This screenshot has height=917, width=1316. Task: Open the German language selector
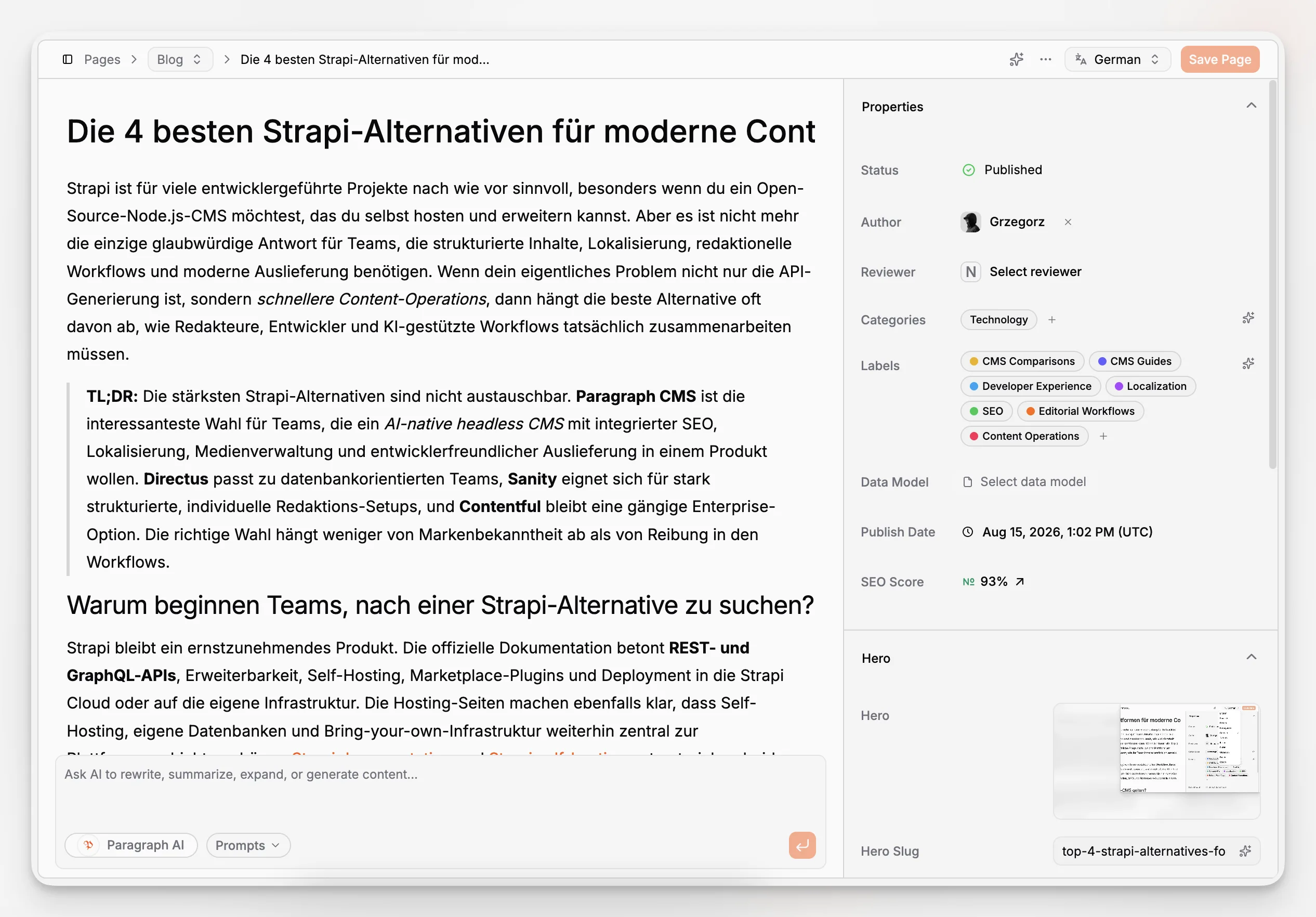1117,60
